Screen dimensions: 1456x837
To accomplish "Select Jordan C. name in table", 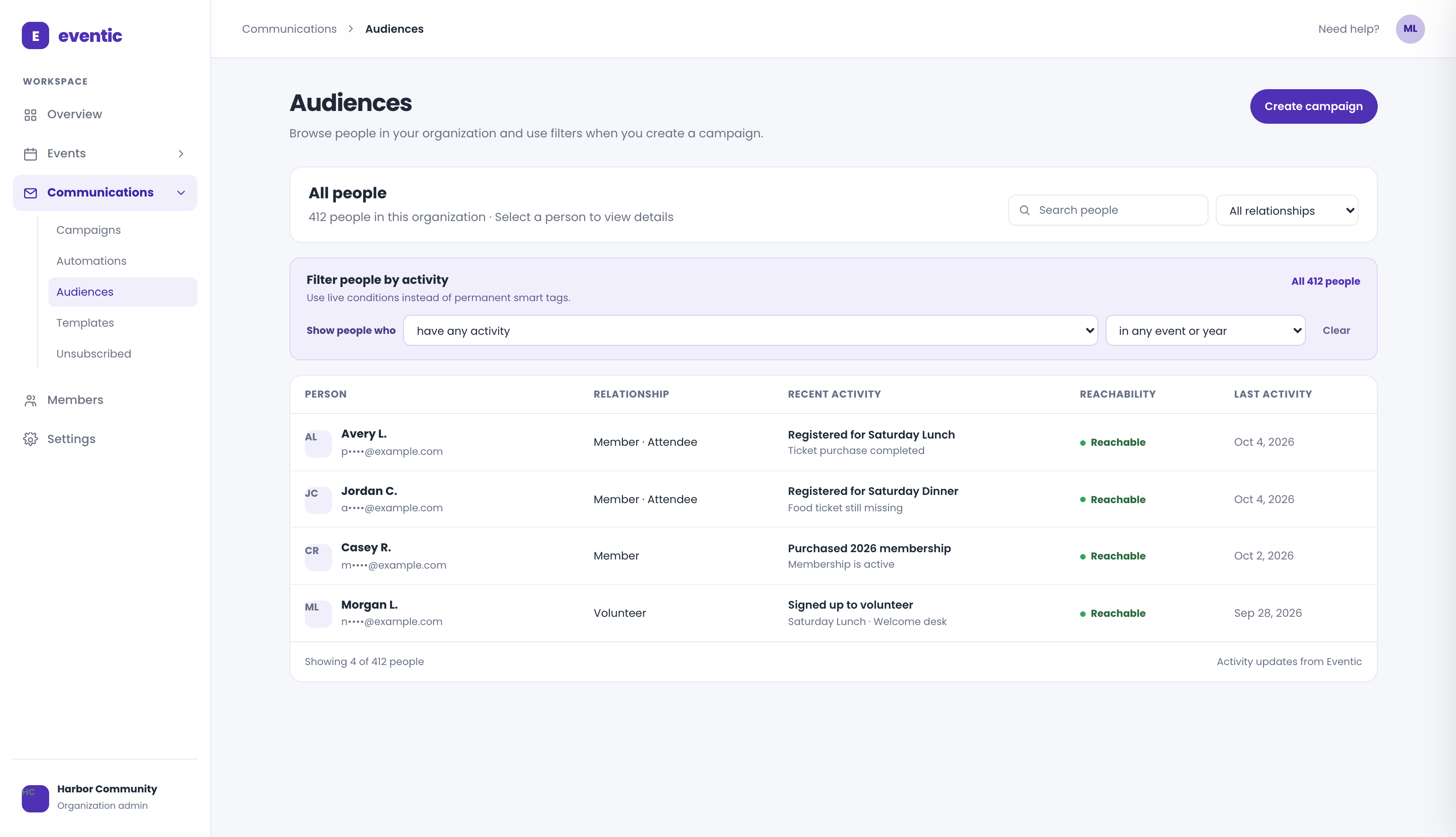I will click(x=369, y=491).
